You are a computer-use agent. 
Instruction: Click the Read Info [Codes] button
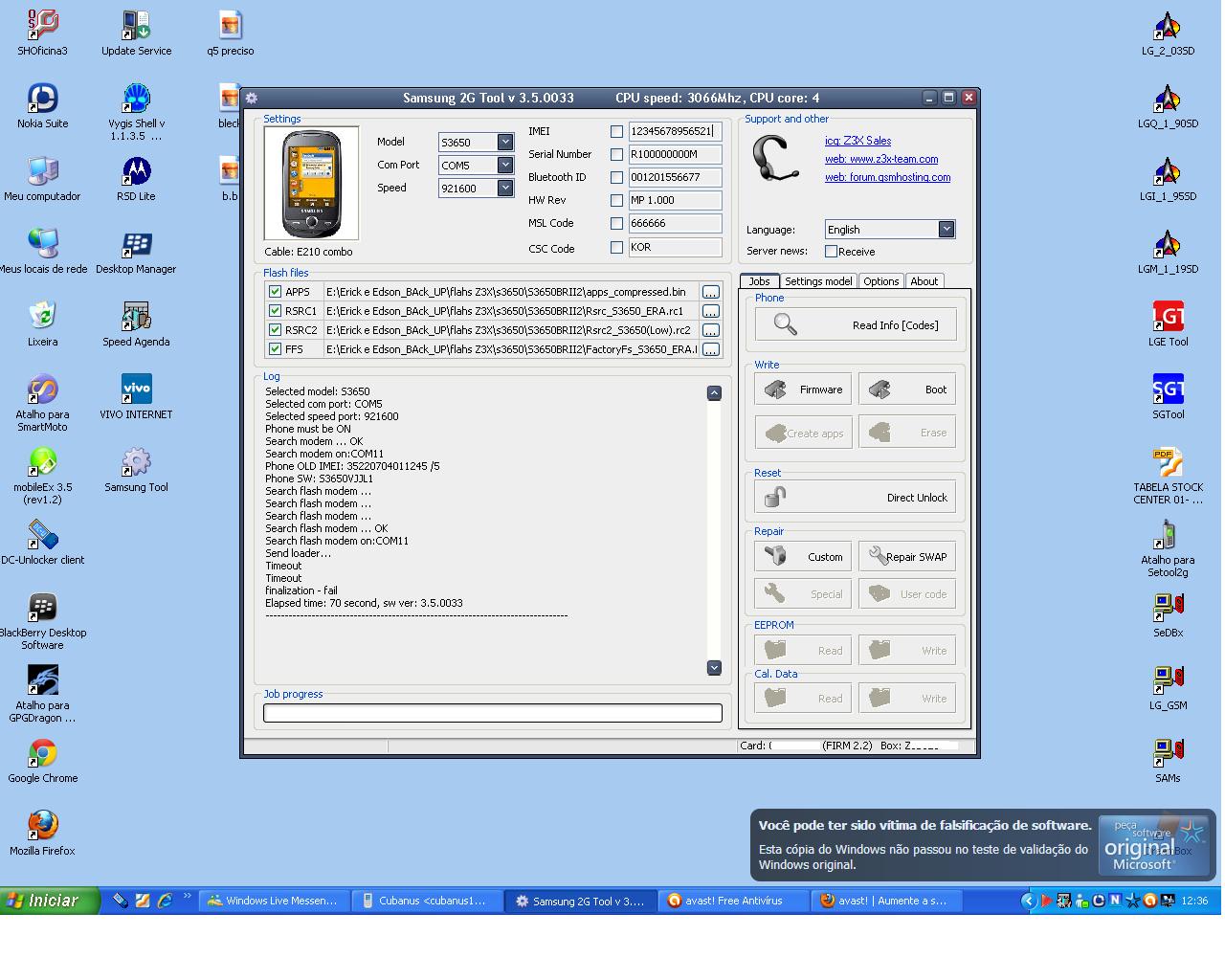pos(856,324)
